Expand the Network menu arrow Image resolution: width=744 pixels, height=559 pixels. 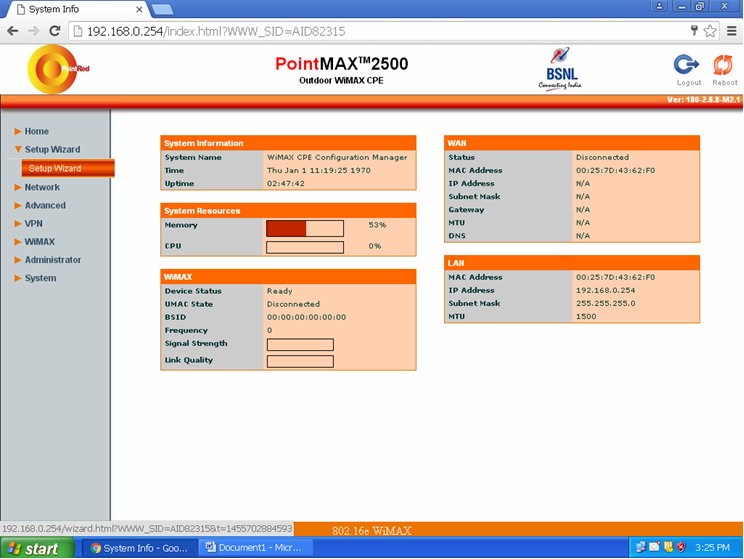coord(18,187)
